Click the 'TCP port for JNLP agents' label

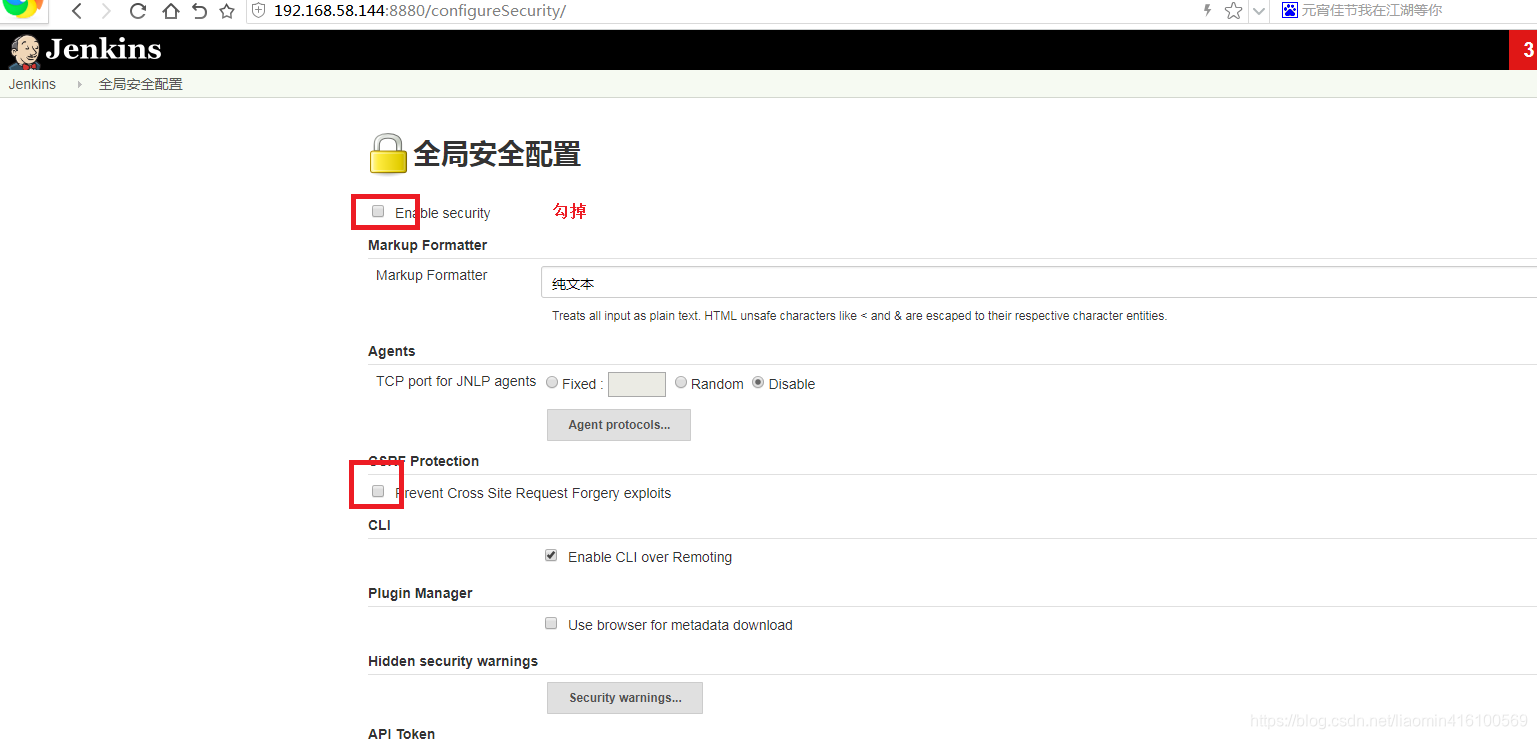(x=456, y=381)
